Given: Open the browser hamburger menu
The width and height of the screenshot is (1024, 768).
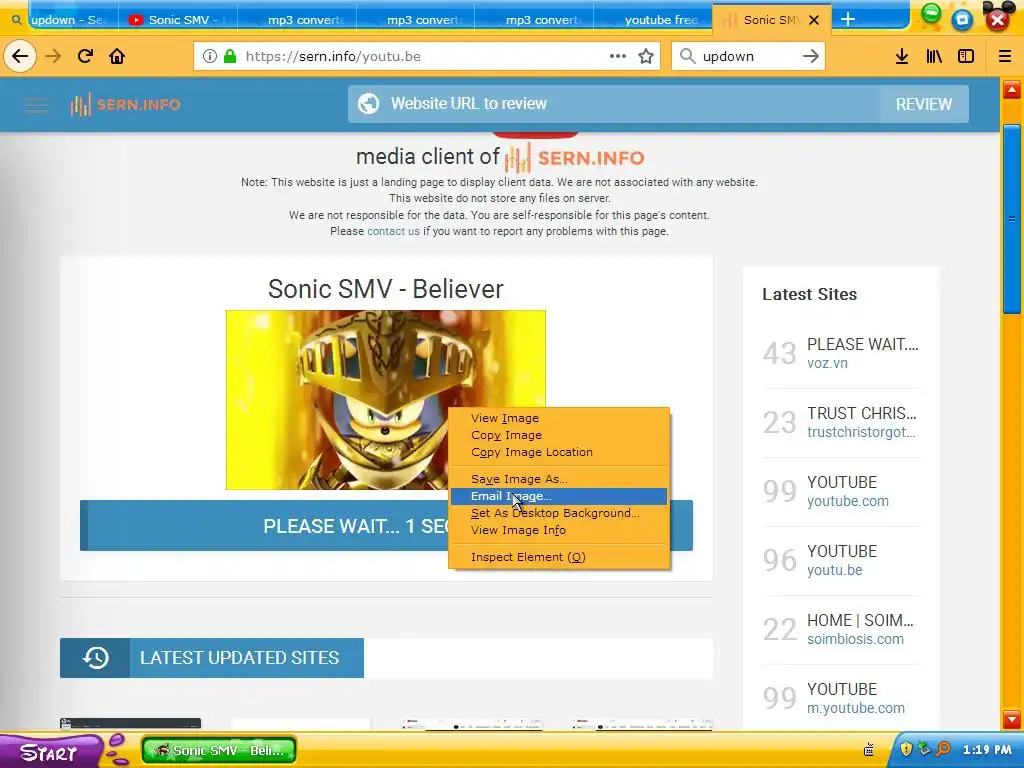Looking at the screenshot, I should [x=1005, y=56].
